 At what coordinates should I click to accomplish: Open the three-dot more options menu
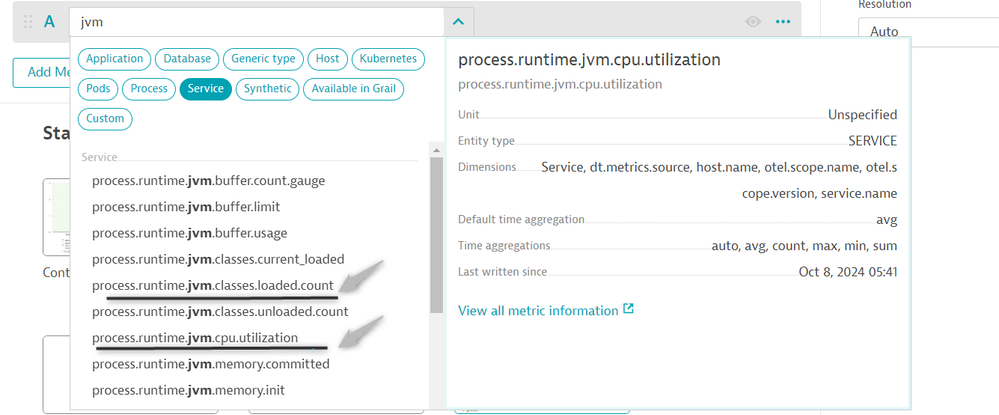click(x=783, y=22)
